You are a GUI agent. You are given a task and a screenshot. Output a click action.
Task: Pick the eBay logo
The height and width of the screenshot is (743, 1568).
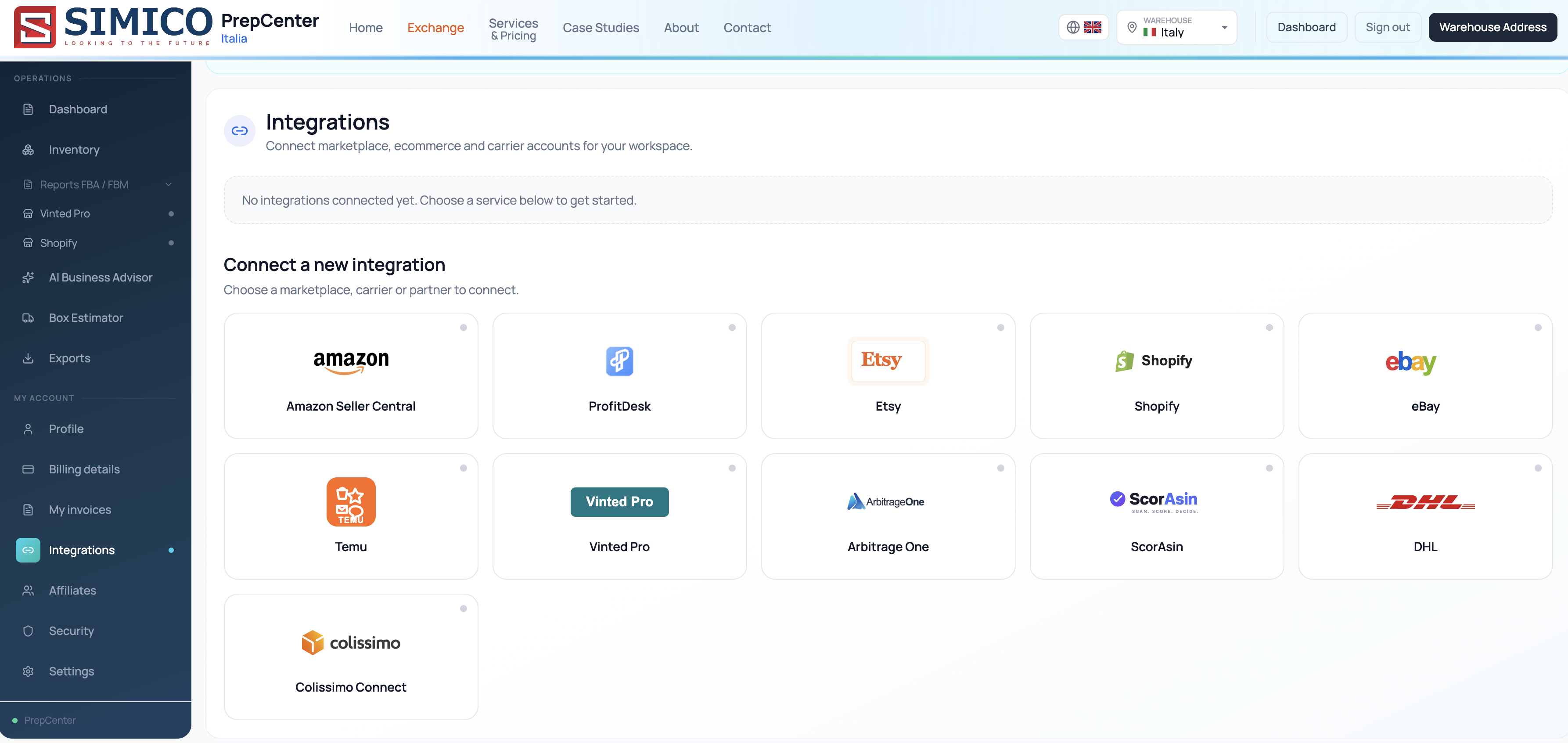1411,362
